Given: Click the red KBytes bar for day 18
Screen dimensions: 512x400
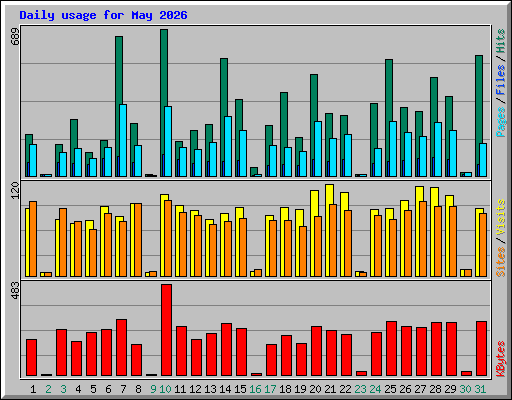Looking at the screenshot, I should tap(287, 355).
